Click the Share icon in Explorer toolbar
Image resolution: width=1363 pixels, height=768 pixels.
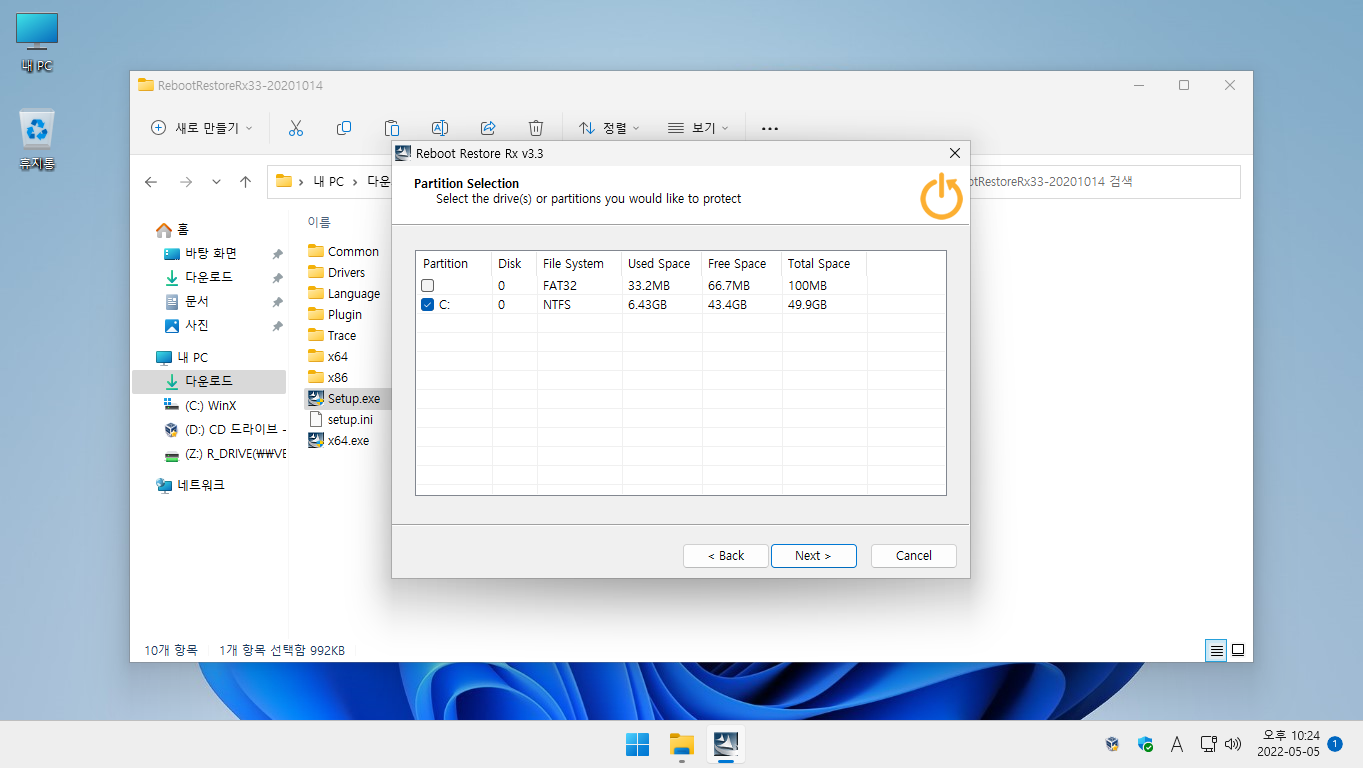[x=488, y=128]
